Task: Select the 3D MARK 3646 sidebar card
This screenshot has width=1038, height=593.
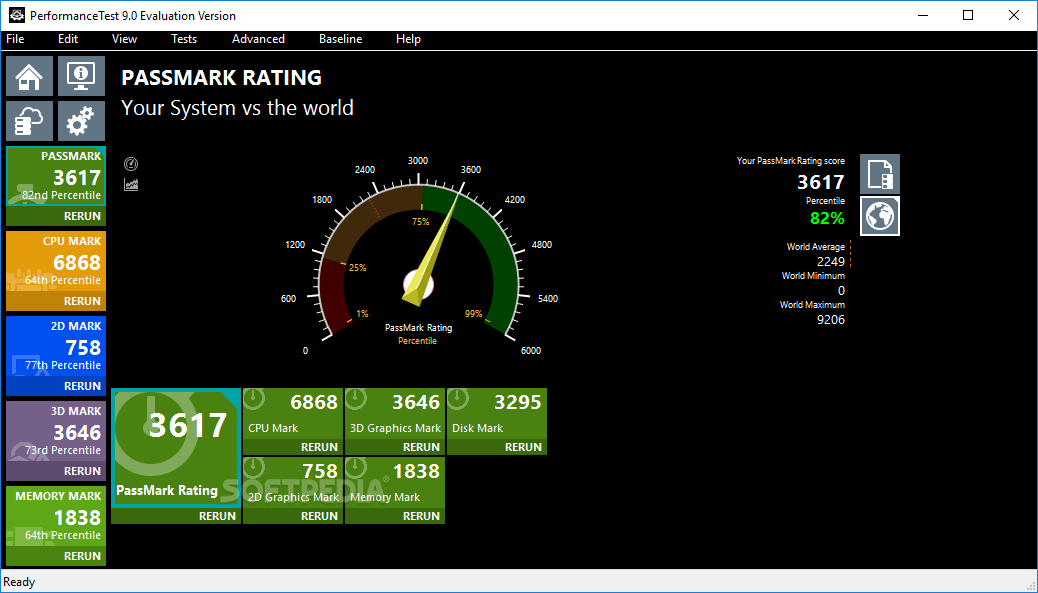Action: point(56,432)
